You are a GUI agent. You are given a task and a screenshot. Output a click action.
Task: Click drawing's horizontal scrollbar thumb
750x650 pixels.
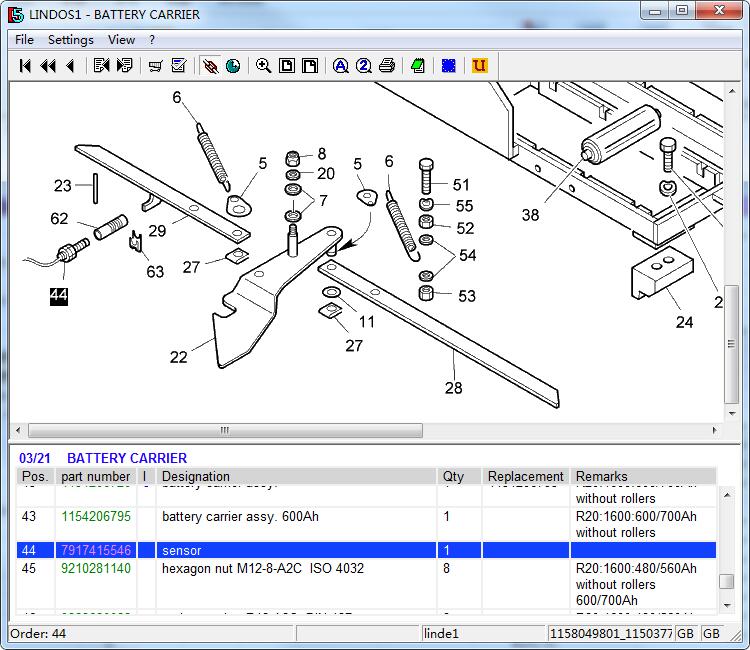point(225,430)
